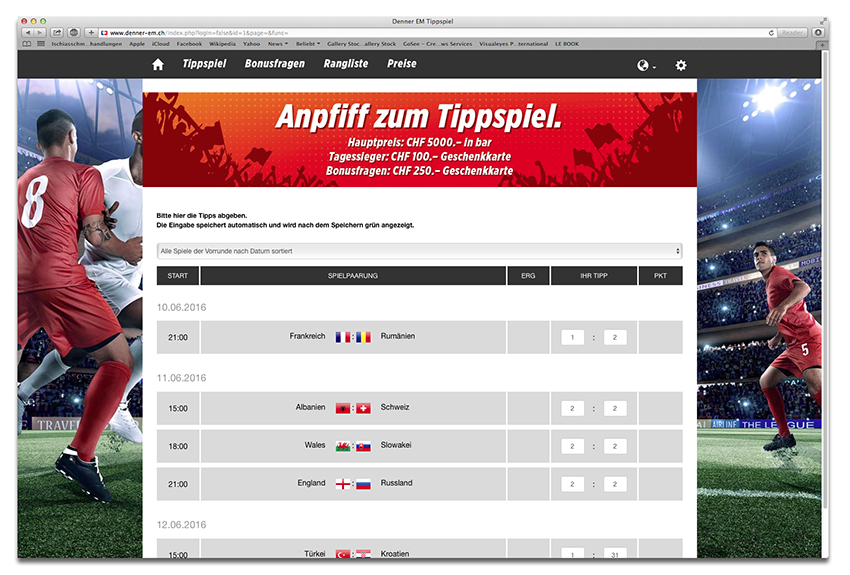This screenshot has width=850, height=575.
Task: Open the Yahoo bookmark
Action: pos(251,44)
